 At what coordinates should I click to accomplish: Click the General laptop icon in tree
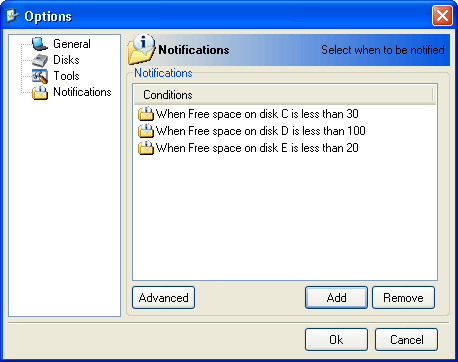[40, 44]
